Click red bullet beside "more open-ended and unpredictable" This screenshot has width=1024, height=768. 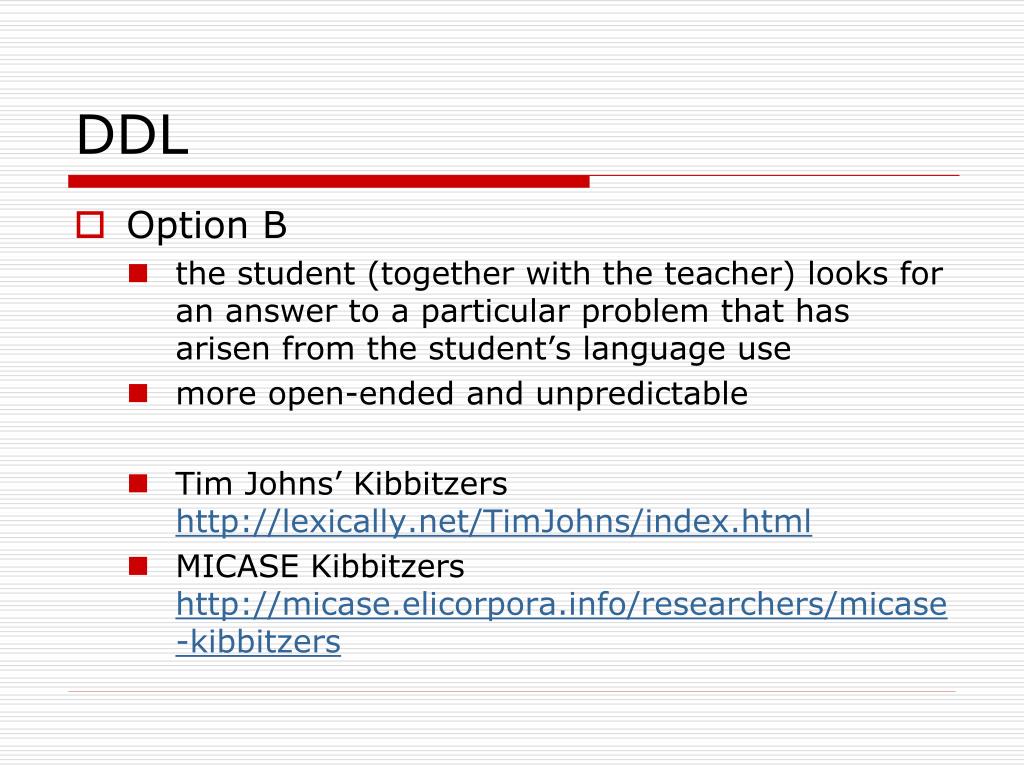138,393
